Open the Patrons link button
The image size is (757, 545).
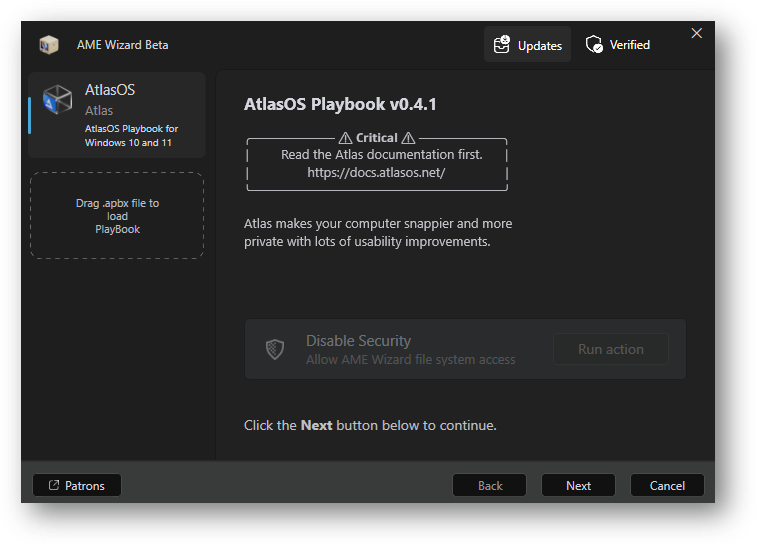[x=77, y=485]
